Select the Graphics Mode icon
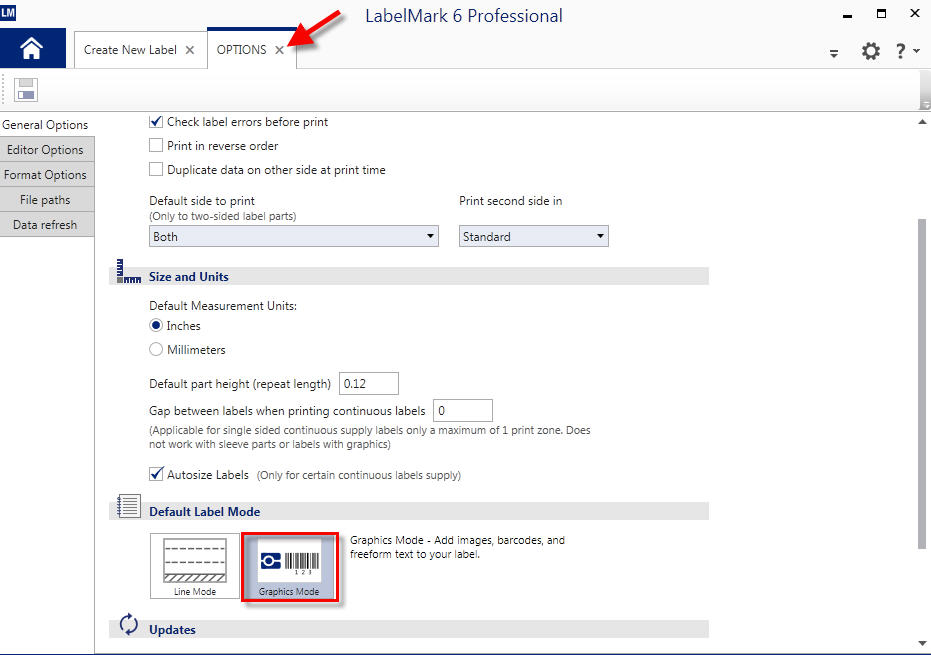The image size is (931, 655). point(289,567)
